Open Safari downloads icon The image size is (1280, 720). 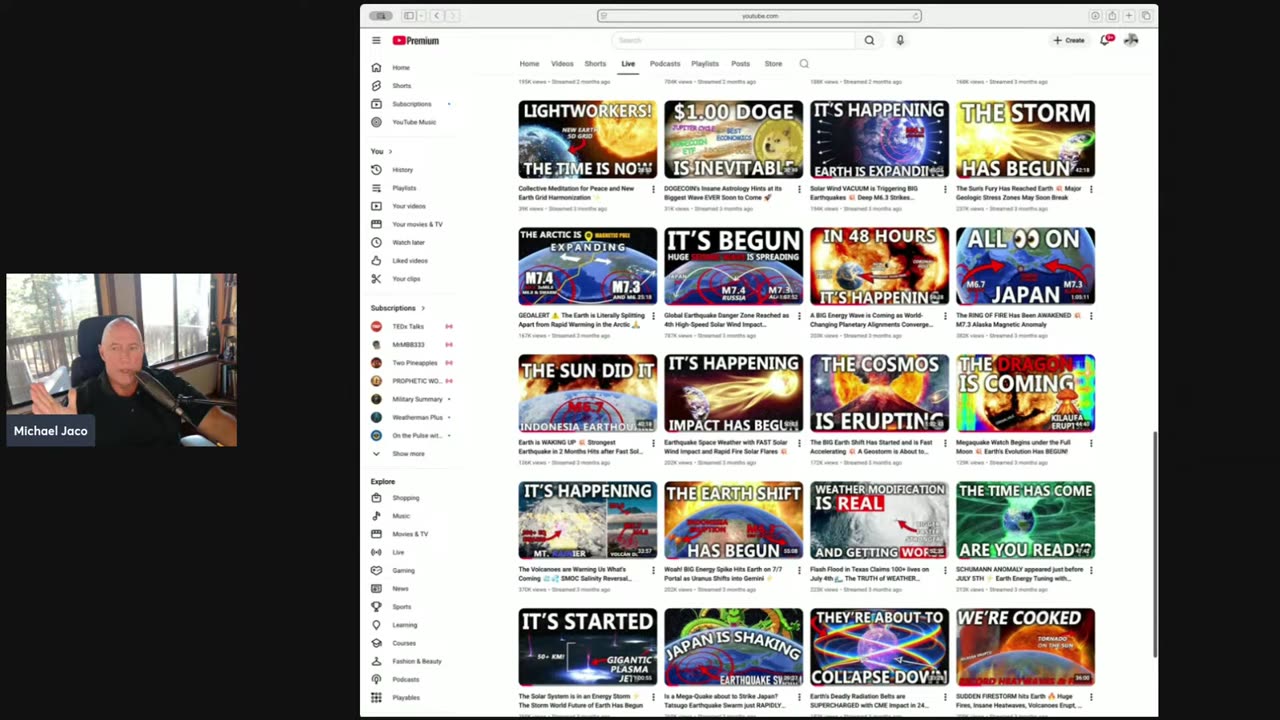click(x=1095, y=16)
